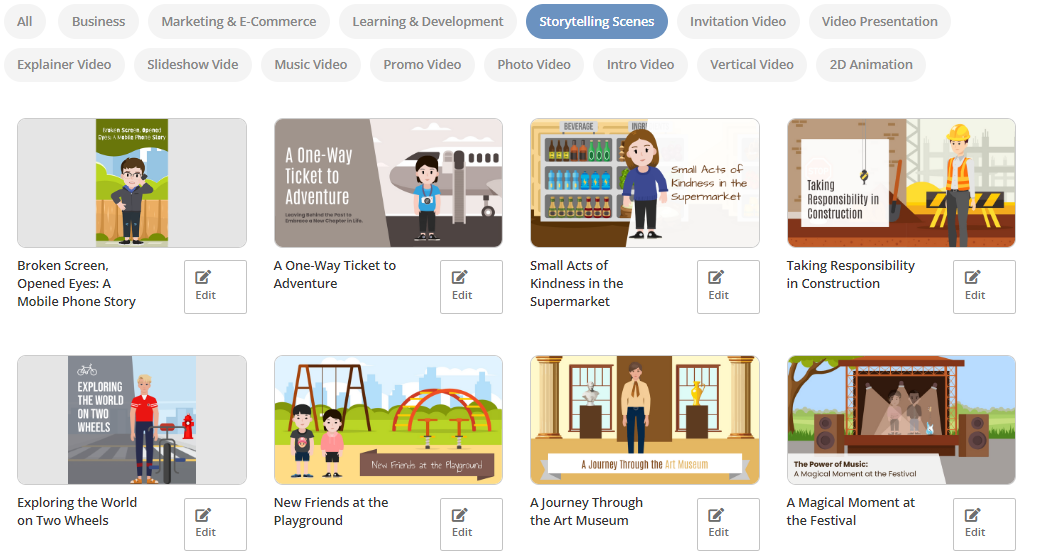Filter by Explainer Video
Screen dimensions: 1038x560
(x=64, y=64)
